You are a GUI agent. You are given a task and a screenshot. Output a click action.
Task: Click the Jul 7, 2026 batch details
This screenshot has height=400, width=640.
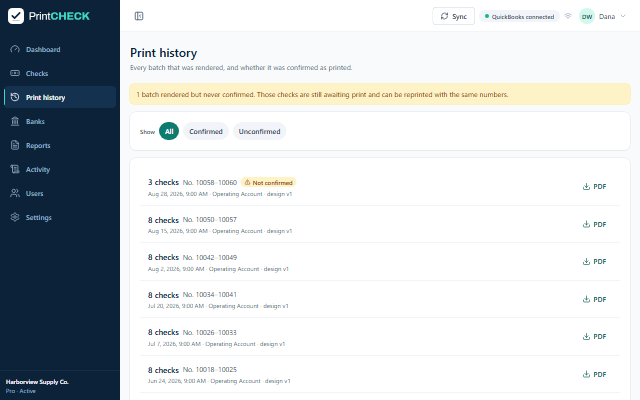216,344
